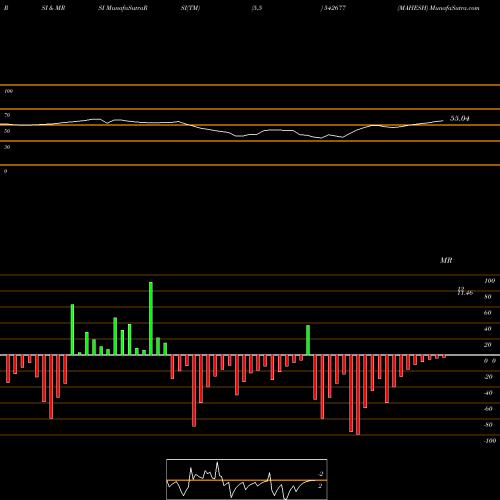The image size is (500, 500).
Task: Click the lone green bar among the red bars
Action: pyautogui.click(x=308, y=340)
